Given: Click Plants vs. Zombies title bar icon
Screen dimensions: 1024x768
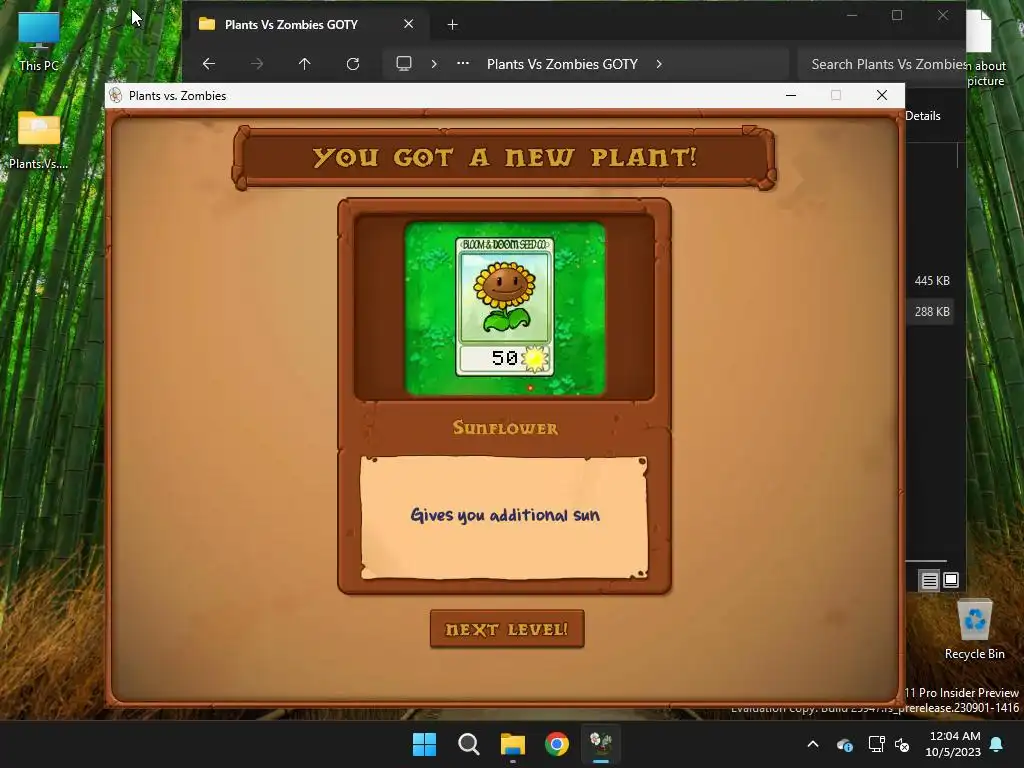Looking at the screenshot, I should (116, 95).
